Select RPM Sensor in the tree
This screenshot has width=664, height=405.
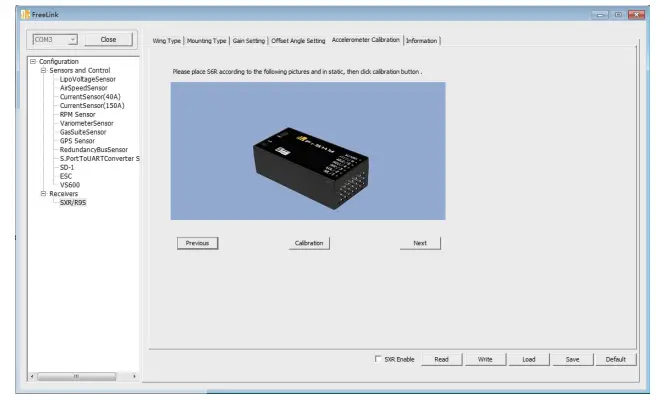pyautogui.click(x=77, y=114)
